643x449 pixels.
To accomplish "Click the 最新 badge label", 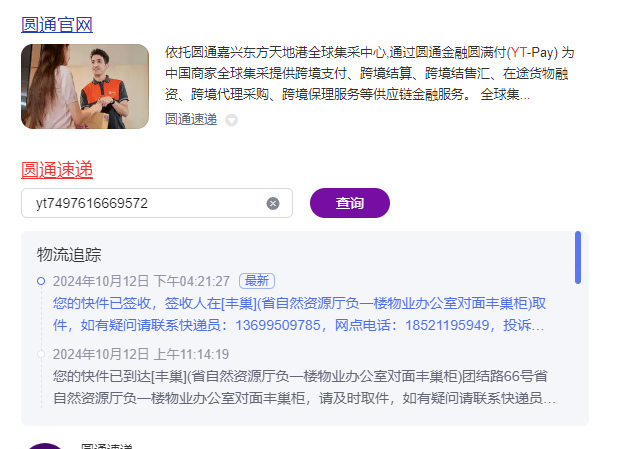I will 257,281.
